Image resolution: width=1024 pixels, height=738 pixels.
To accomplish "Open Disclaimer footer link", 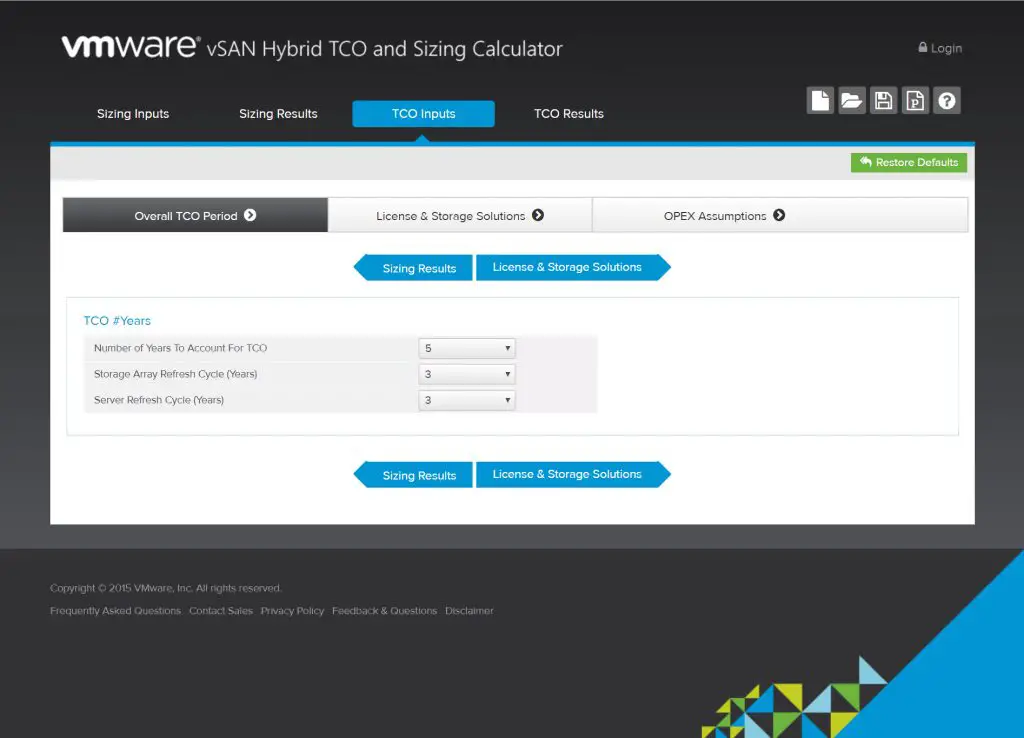I will (469, 611).
